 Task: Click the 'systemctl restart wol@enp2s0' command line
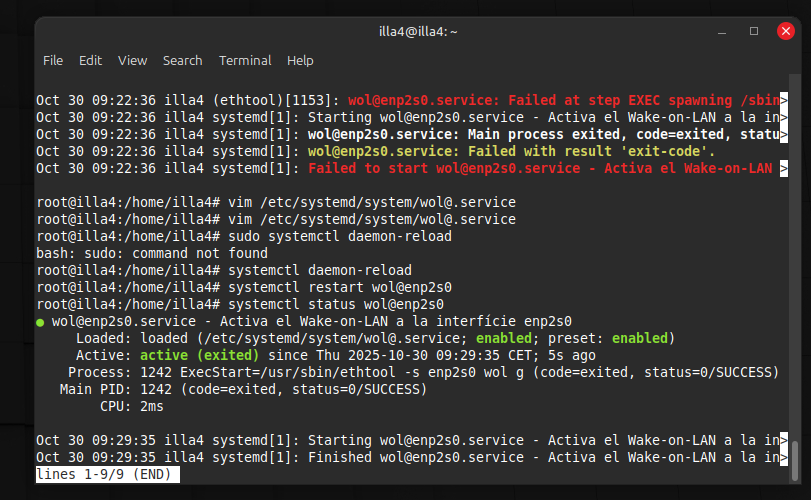point(339,287)
